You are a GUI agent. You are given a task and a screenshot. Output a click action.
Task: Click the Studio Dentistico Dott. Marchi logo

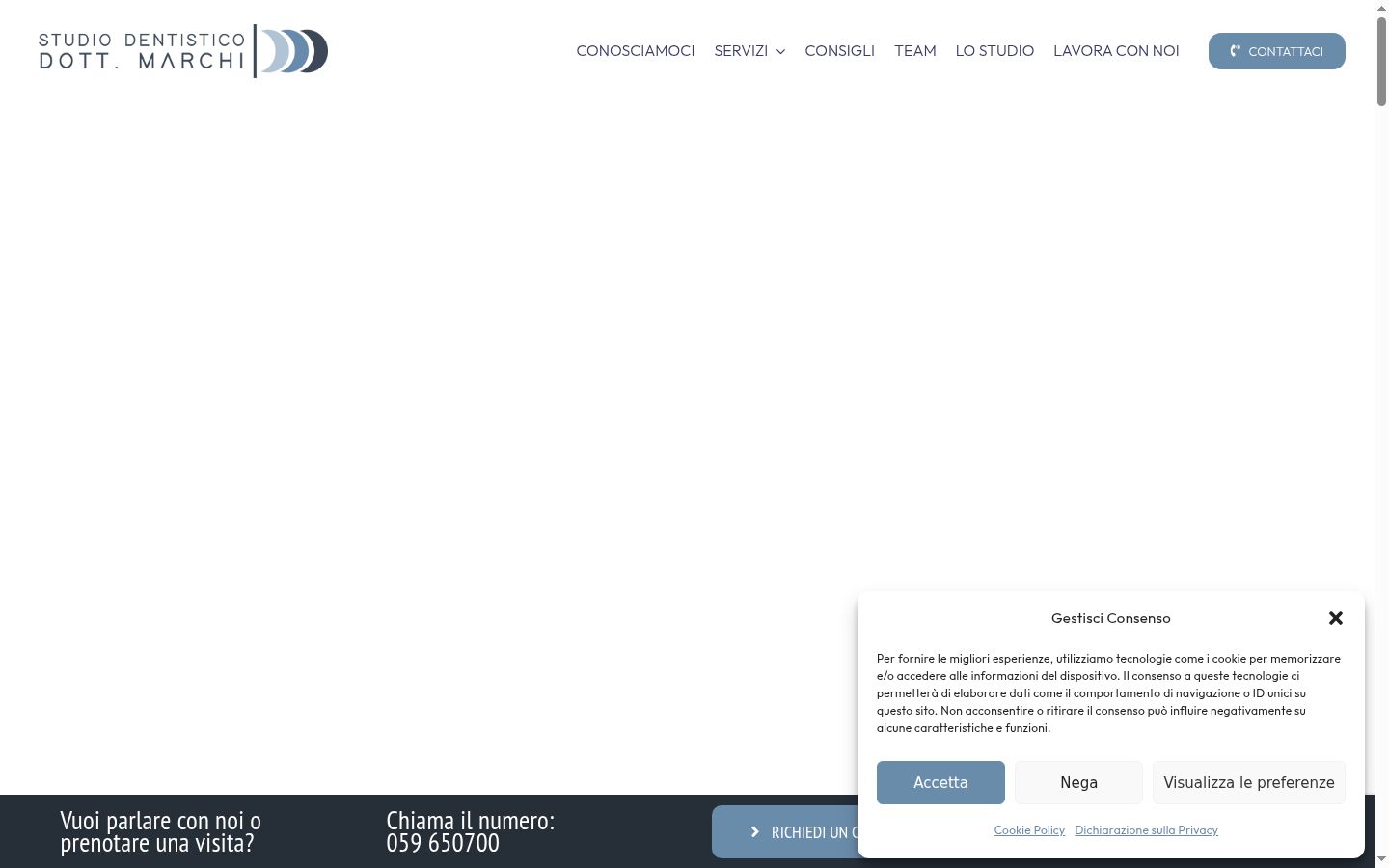(x=183, y=51)
